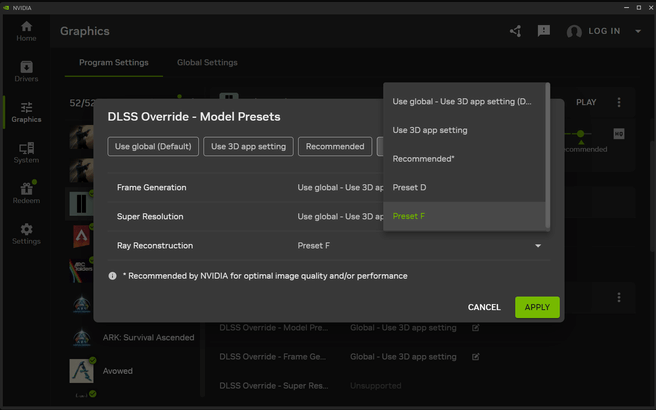656x410 pixels.
Task: Edit DLSS Override - Model Presets setting
Action: (x=476, y=328)
